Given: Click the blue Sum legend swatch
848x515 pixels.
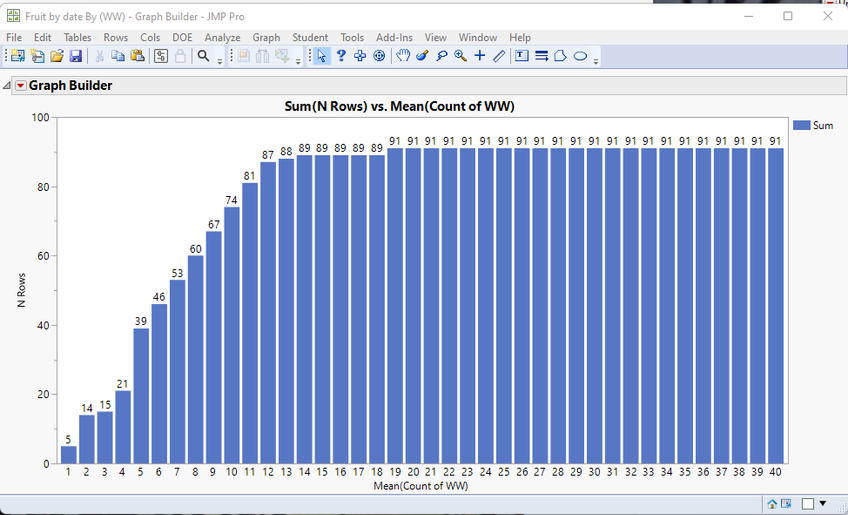Looking at the screenshot, I should point(800,125).
